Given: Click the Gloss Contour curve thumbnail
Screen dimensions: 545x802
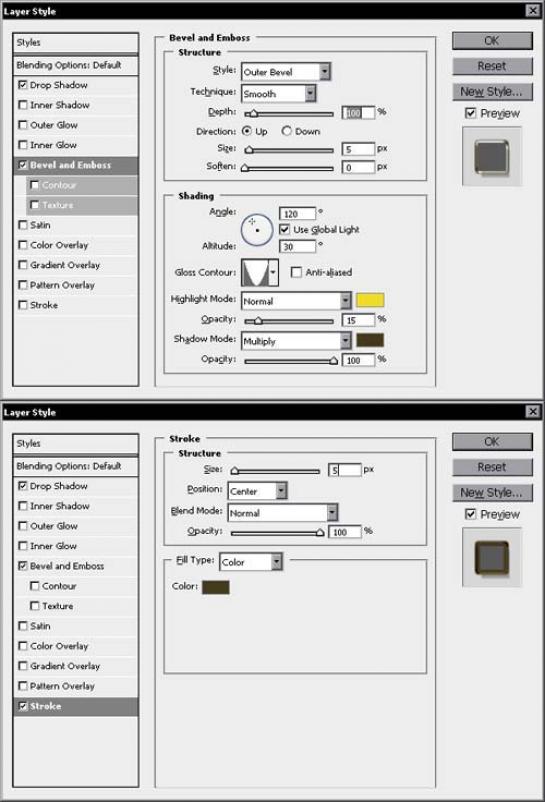Looking at the screenshot, I should point(255,273).
